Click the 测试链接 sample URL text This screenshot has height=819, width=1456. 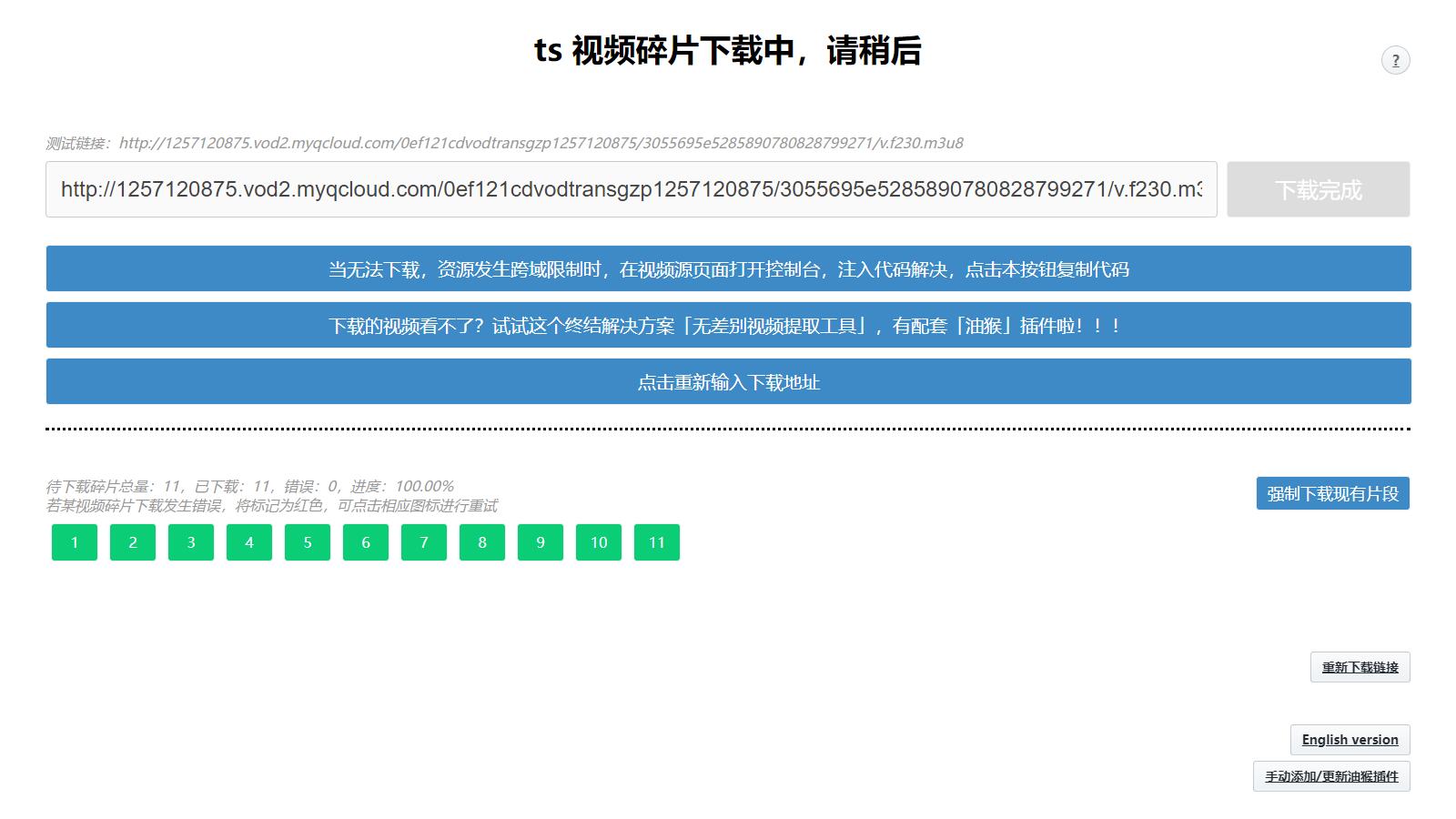(504, 143)
